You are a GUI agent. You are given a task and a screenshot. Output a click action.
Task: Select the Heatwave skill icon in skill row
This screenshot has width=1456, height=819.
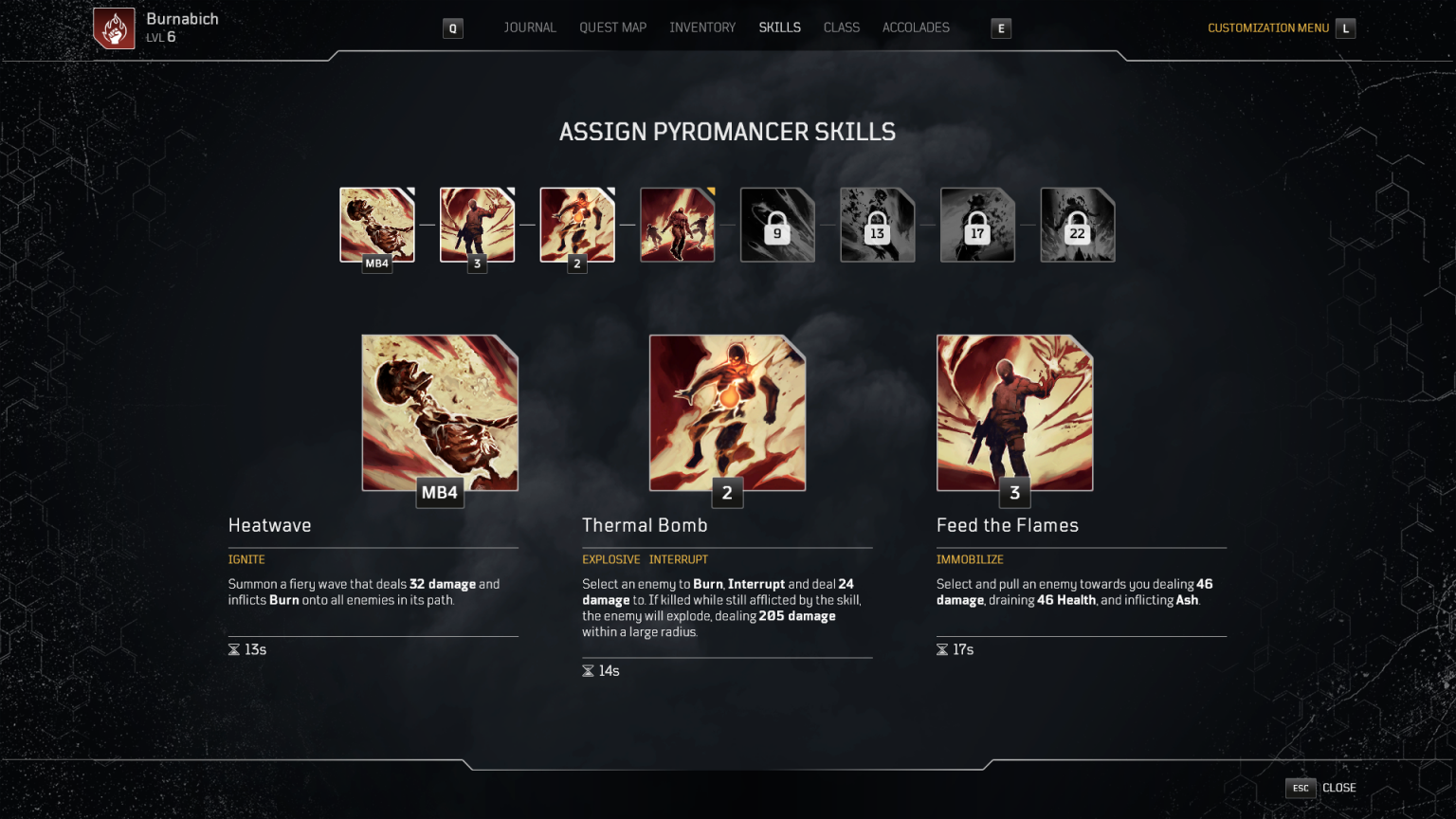[377, 225]
